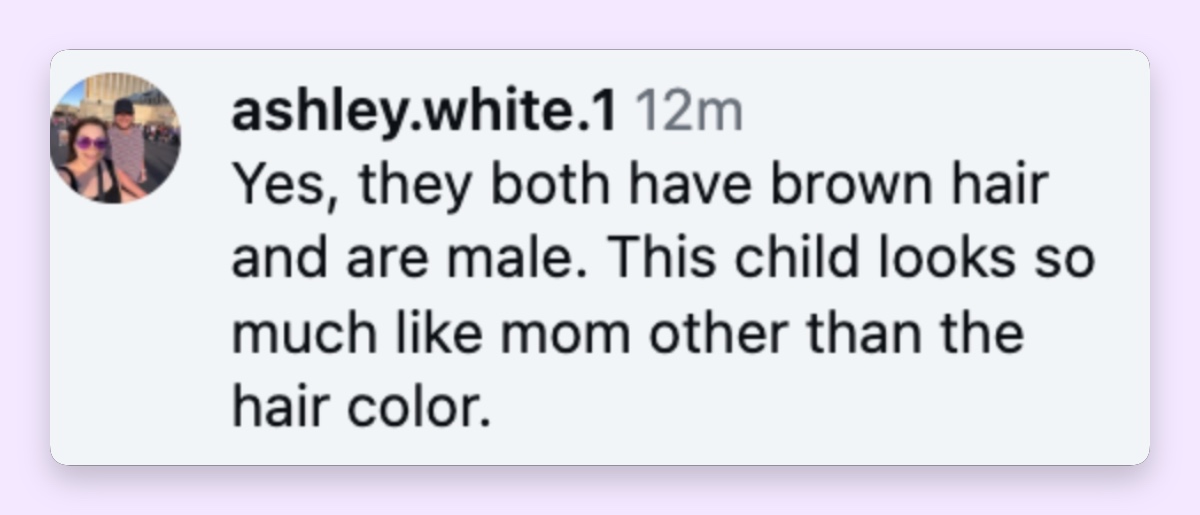
Task: Click the last line "hair color."
Action: [362, 407]
